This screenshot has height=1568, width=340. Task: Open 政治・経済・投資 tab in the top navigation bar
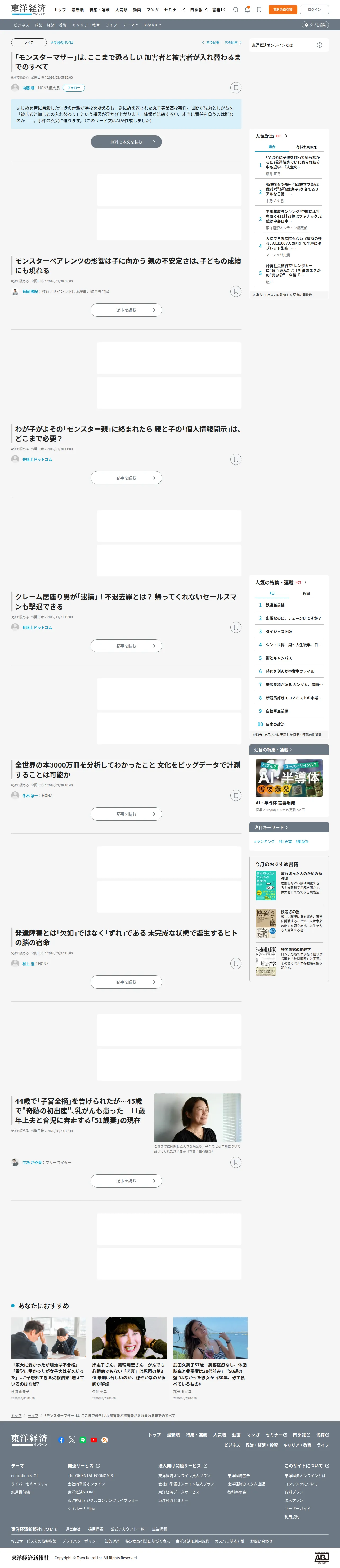coord(51,25)
